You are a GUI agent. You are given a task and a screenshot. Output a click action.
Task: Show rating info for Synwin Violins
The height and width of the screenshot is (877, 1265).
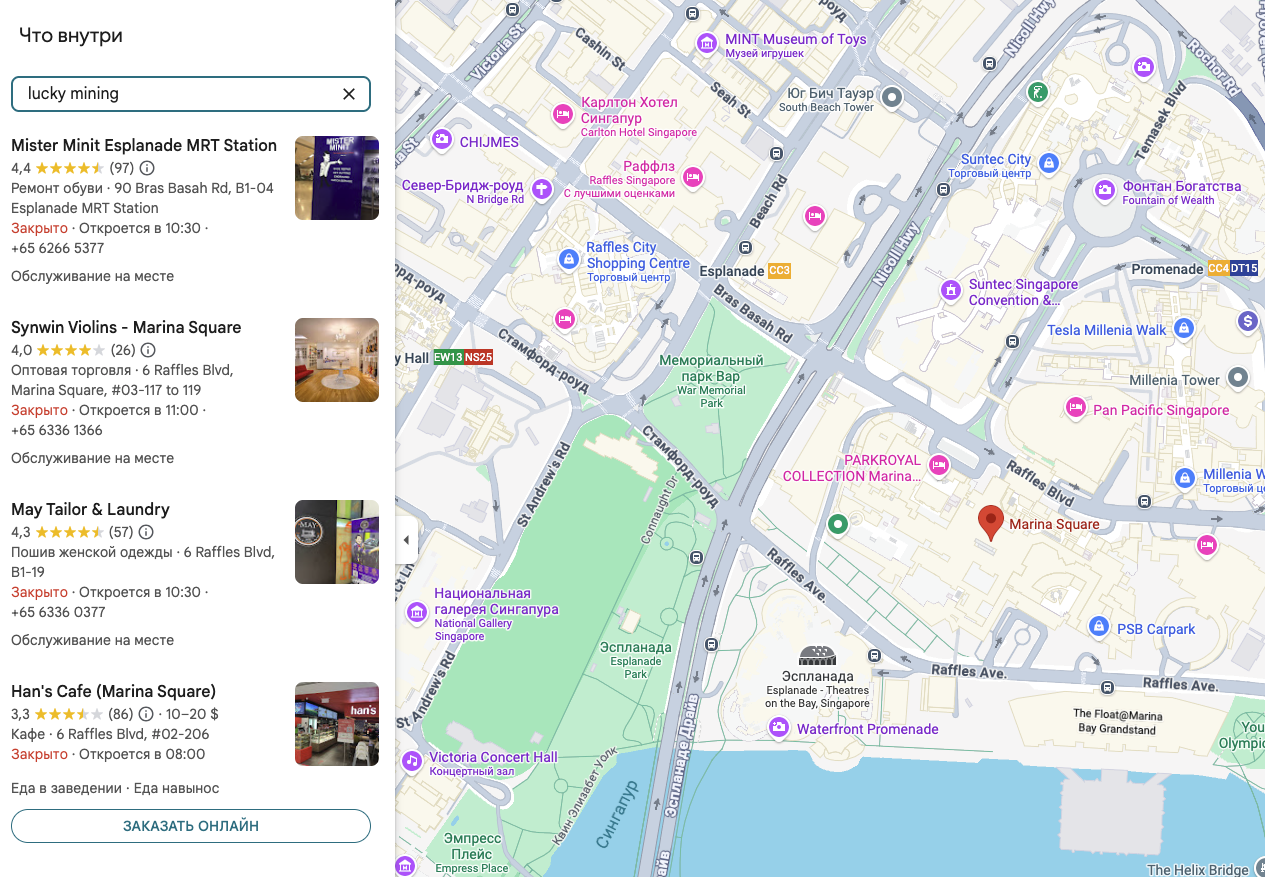148,350
